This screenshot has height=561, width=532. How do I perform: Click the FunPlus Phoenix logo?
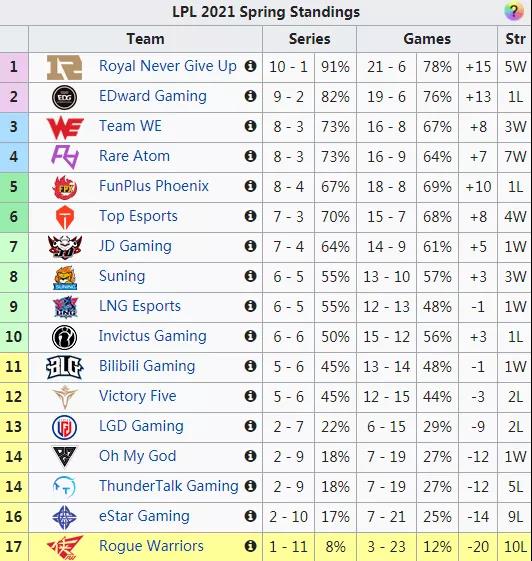pos(65,187)
